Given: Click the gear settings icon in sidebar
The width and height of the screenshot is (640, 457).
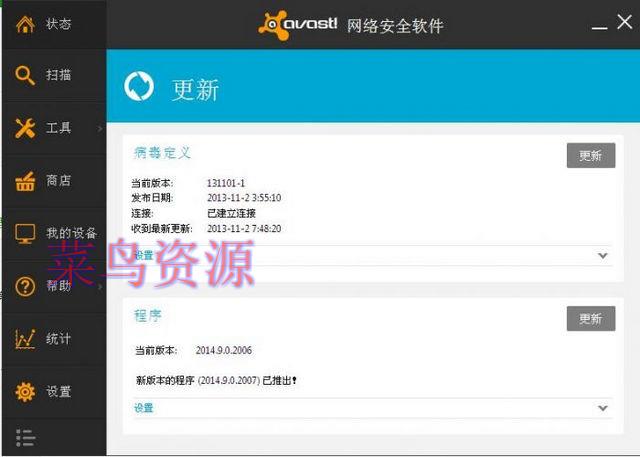Looking at the screenshot, I should [x=25, y=392].
